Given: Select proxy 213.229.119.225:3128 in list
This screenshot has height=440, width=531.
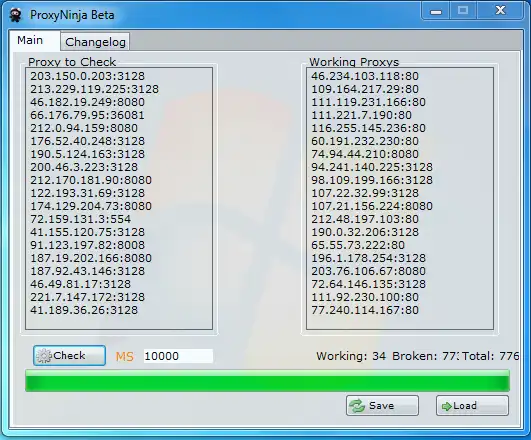Looking at the screenshot, I should pyautogui.click(x=94, y=89).
